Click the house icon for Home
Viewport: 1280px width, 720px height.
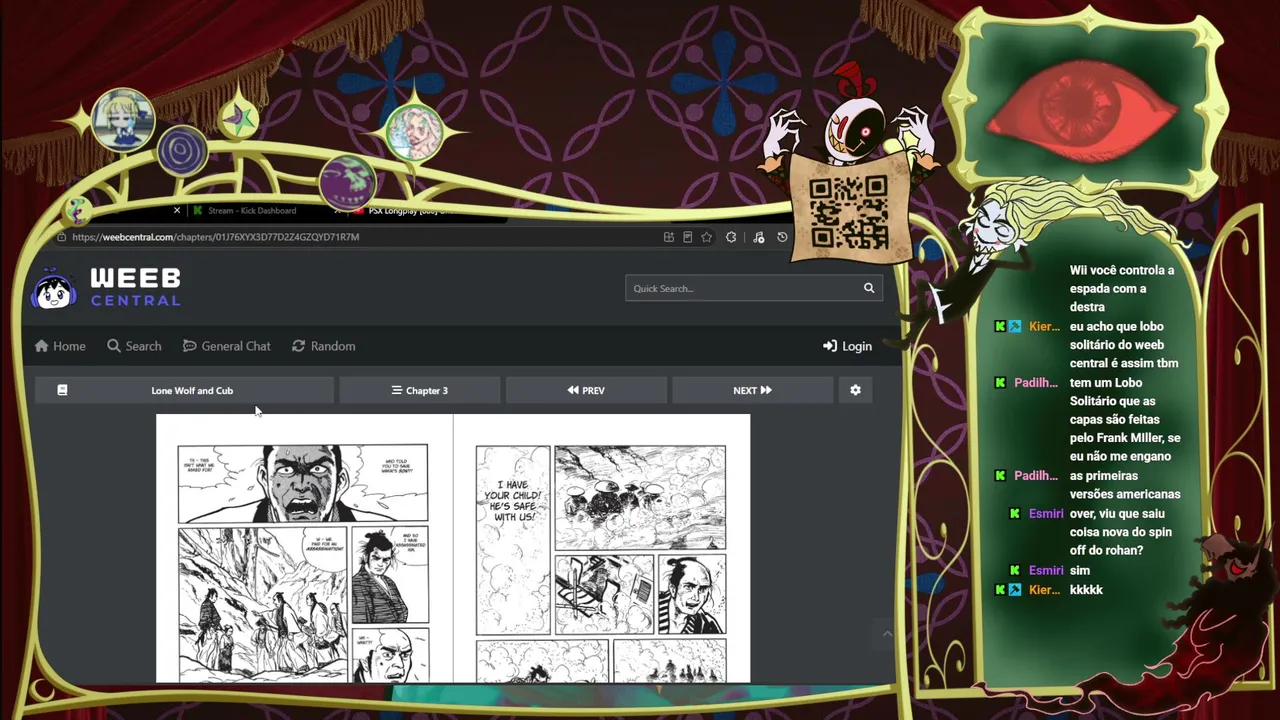(x=41, y=346)
